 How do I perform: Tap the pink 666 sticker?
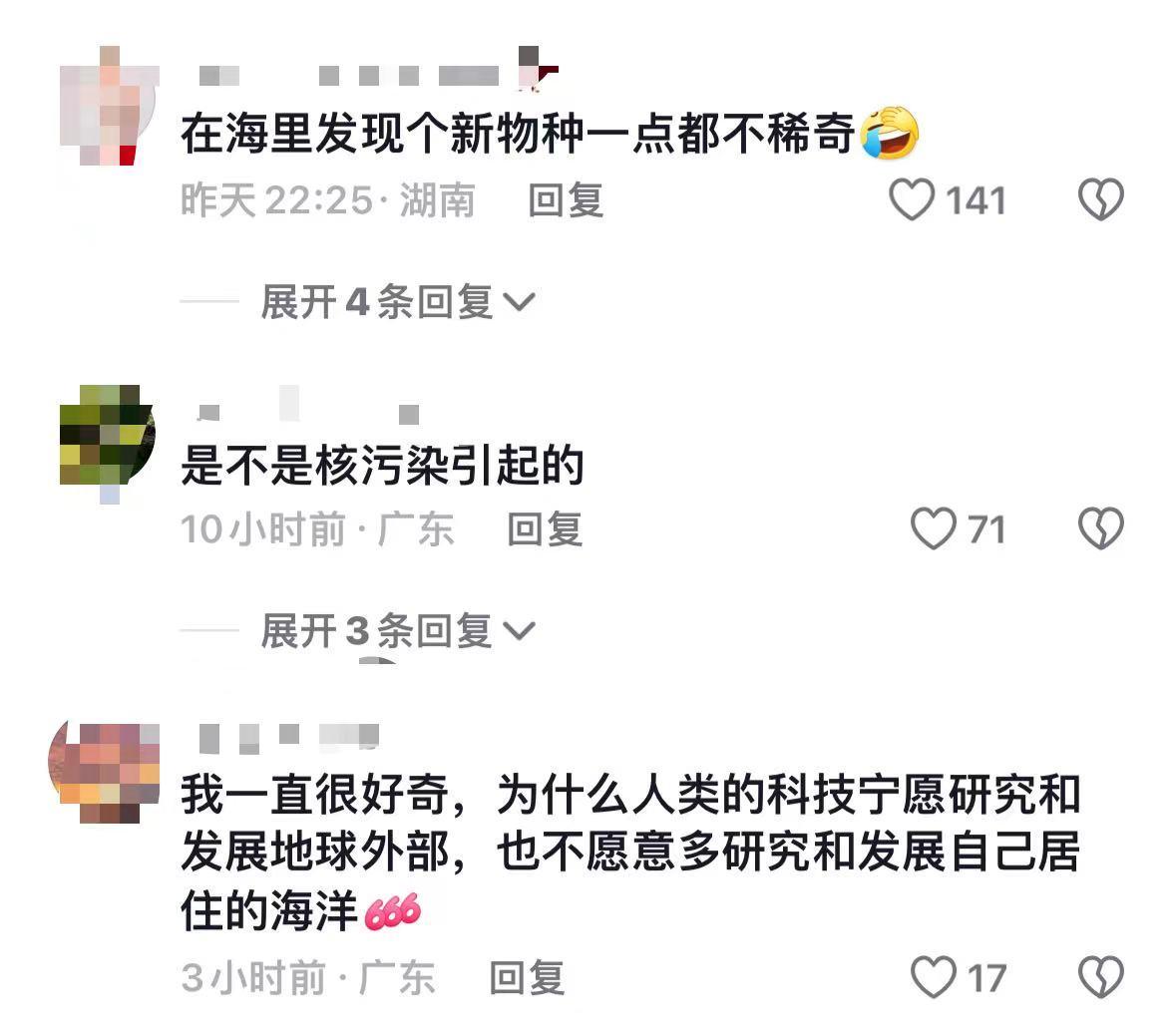392,912
